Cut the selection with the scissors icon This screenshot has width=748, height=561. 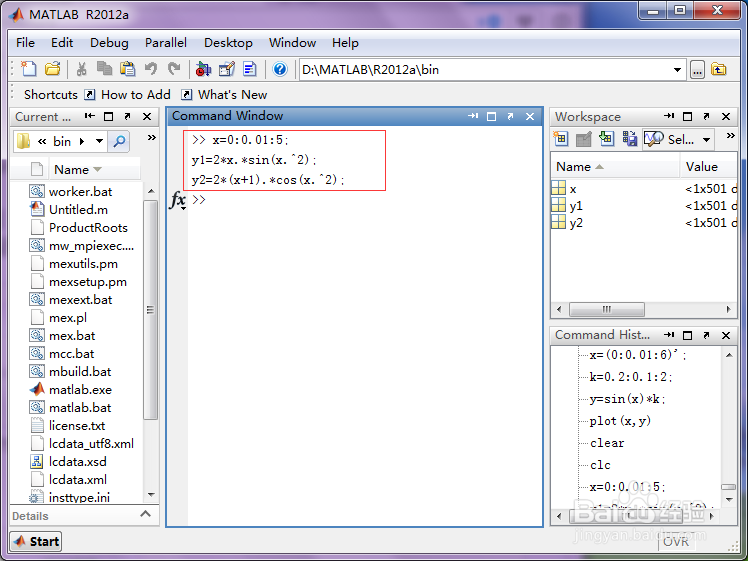(81, 70)
